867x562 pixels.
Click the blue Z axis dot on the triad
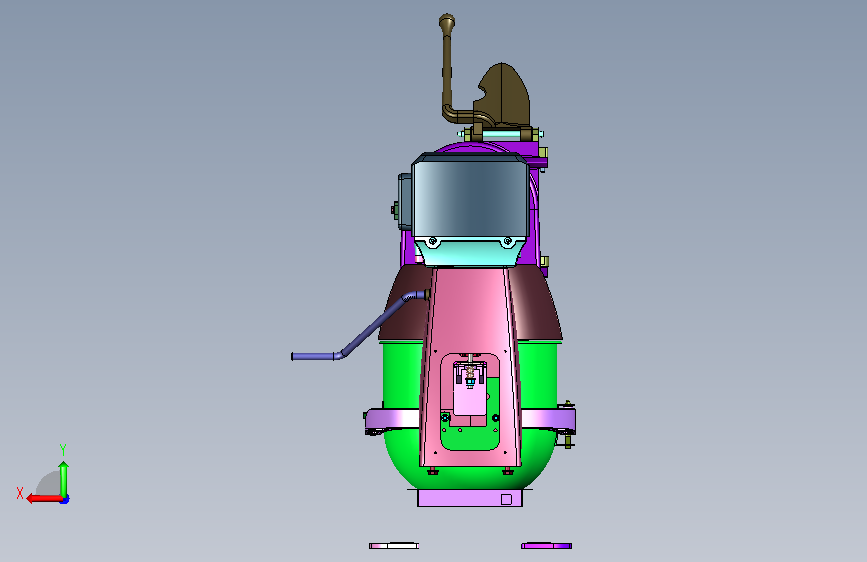[65, 499]
